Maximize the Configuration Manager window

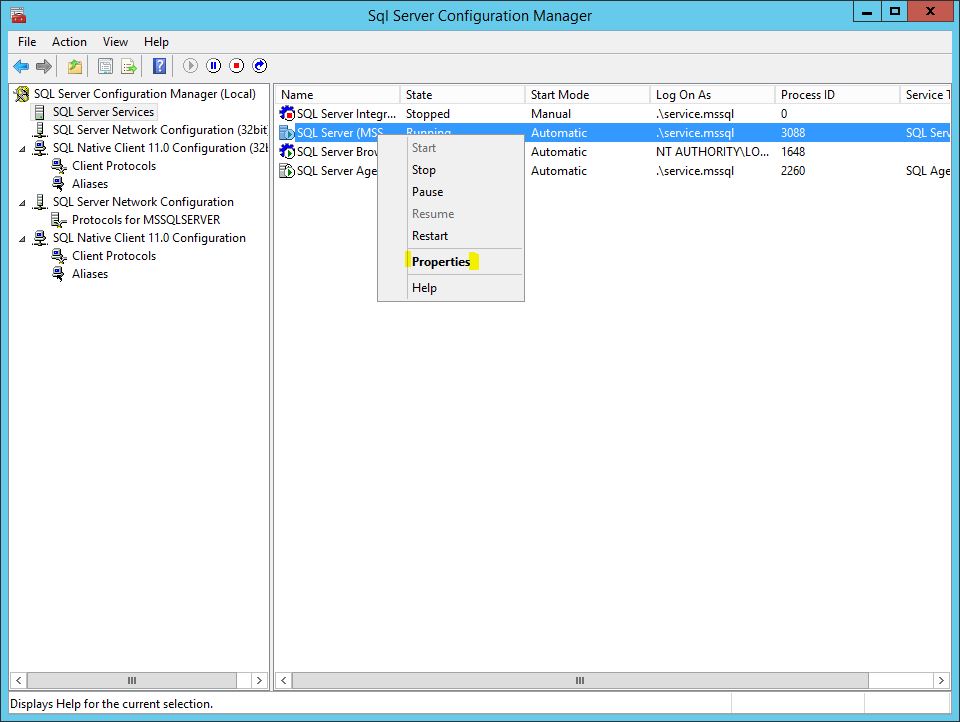point(894,12)
